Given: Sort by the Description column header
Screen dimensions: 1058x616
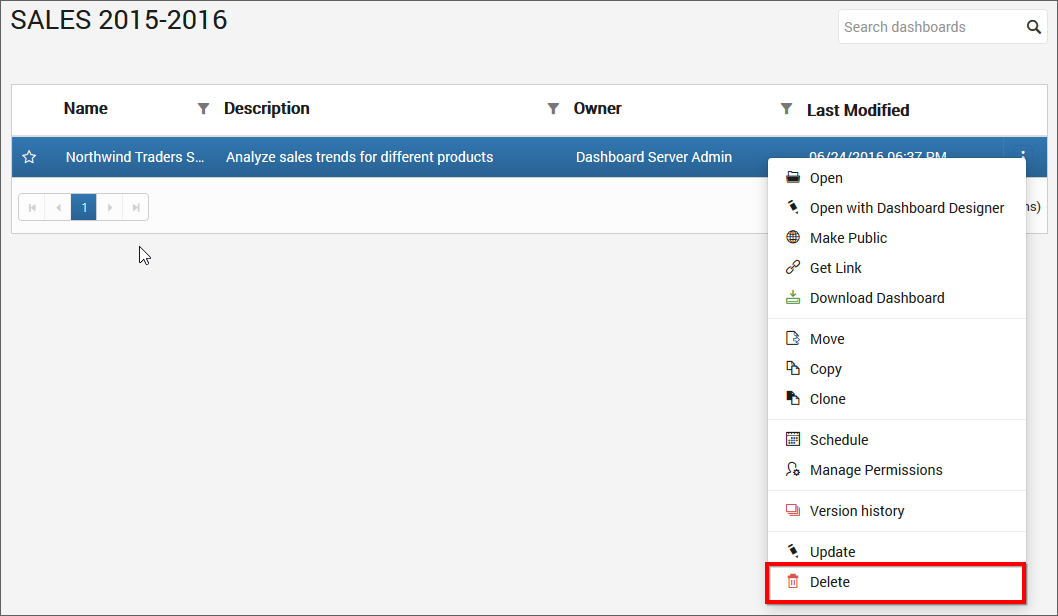Looking at the screenshot, I should 267,109.
